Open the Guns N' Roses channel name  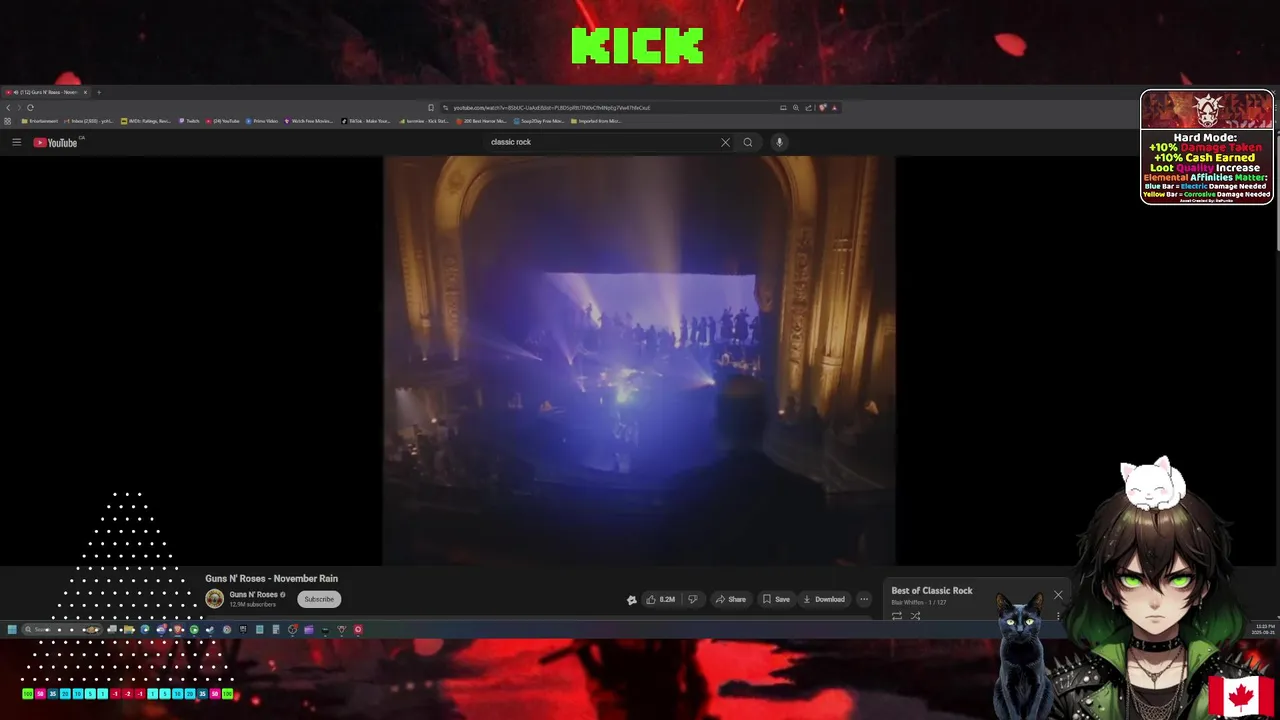click(253, 595)
